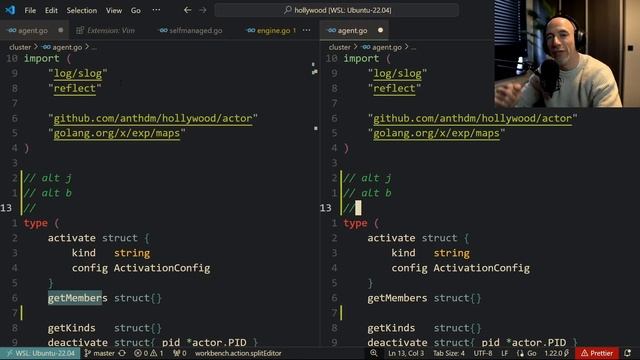The image size is (640, 360).
Task: Open golang.org/x/exp/maps link in right editor
Action: tap(436, 133)
